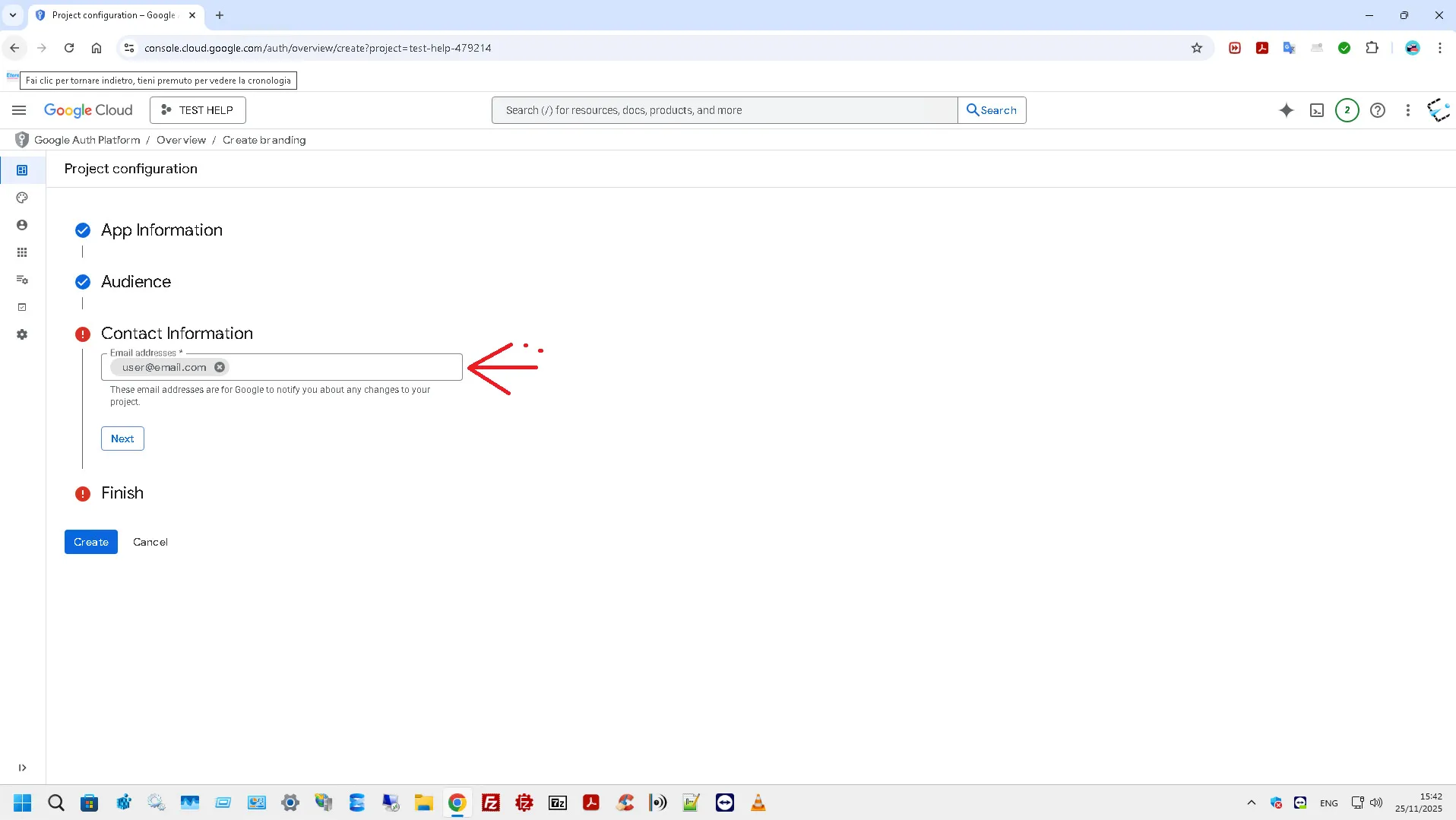Open the Google Cloud navigation menu
Image resolution: width=1456 pixels, height=820 pixels.
pos(19,110)
